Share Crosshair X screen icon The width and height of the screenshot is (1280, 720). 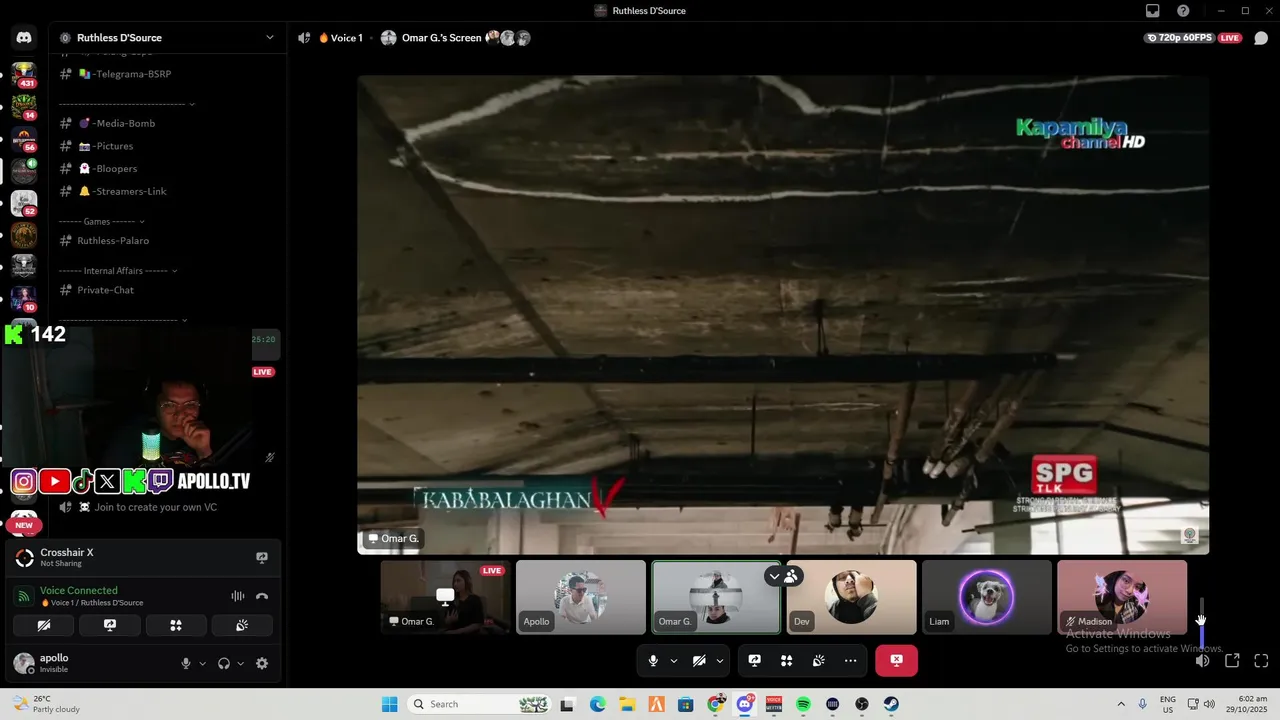coord(262,557)
